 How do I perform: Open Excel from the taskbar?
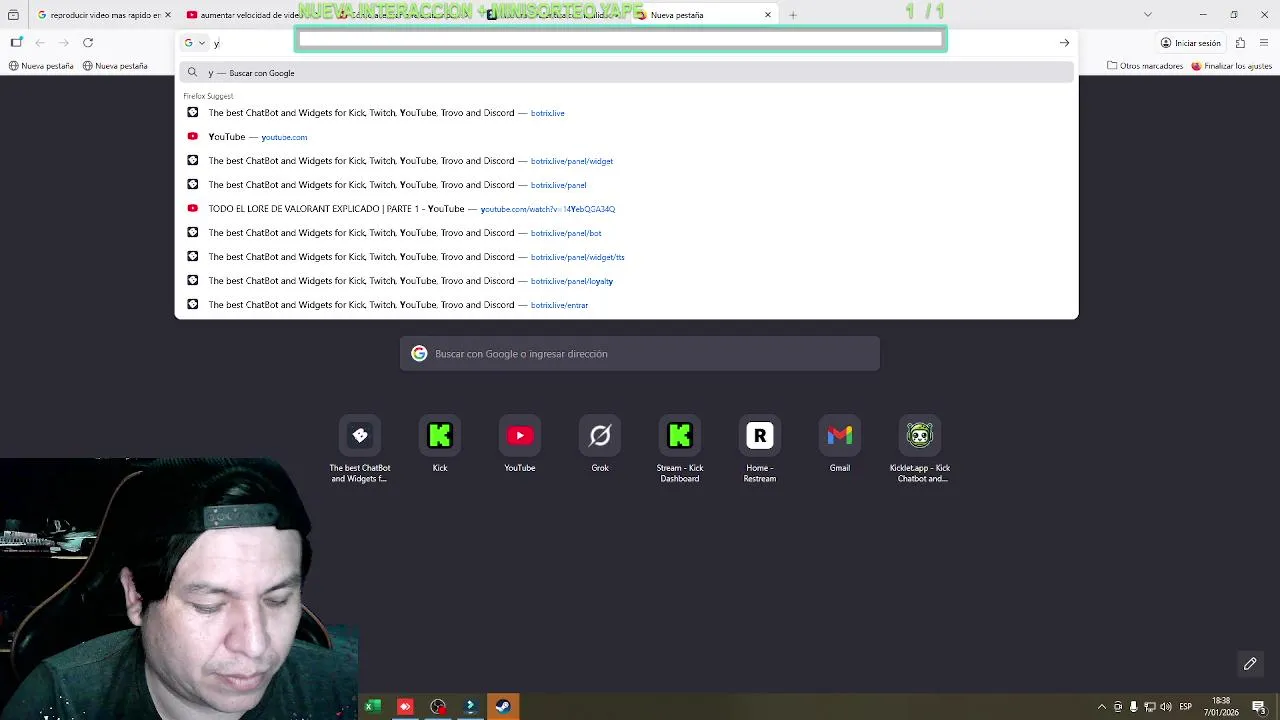372,707
